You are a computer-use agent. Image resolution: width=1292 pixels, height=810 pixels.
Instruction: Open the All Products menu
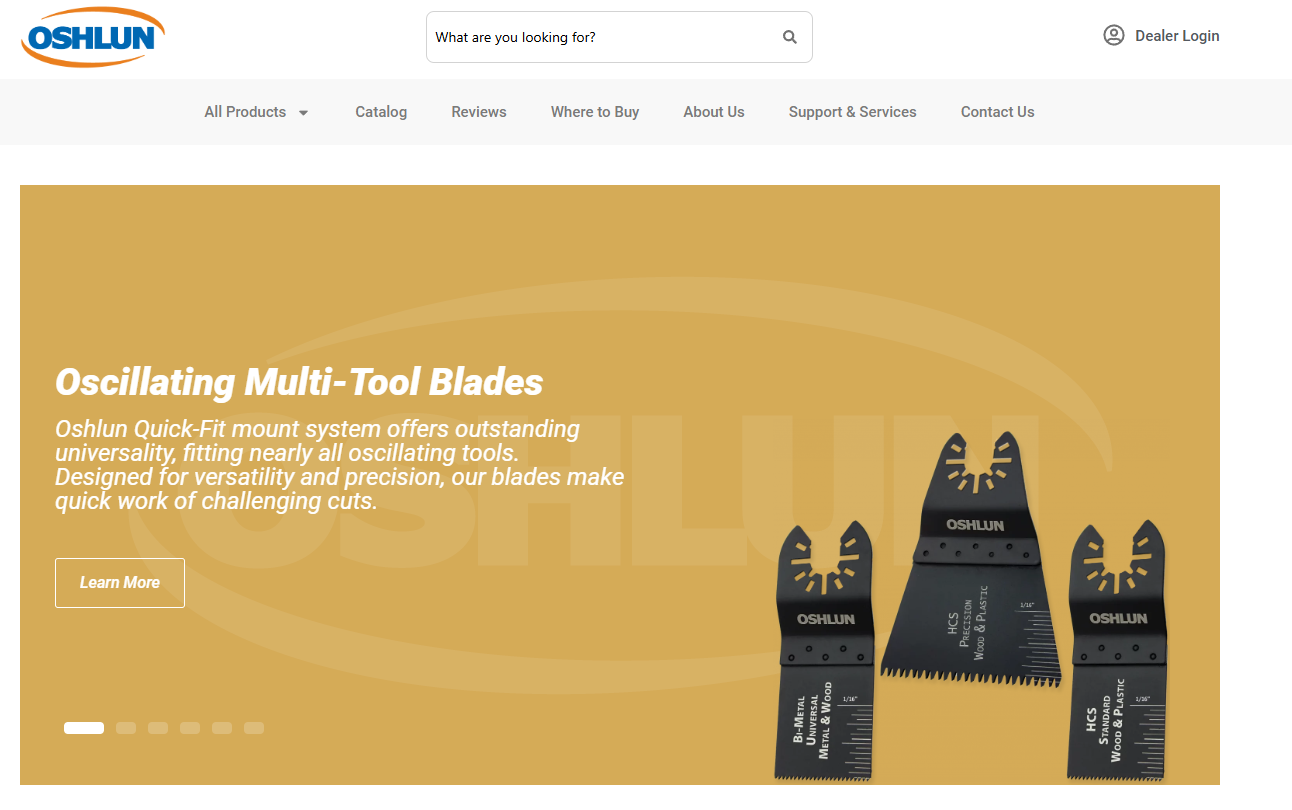pyautogui.click(x=245, y=112)
